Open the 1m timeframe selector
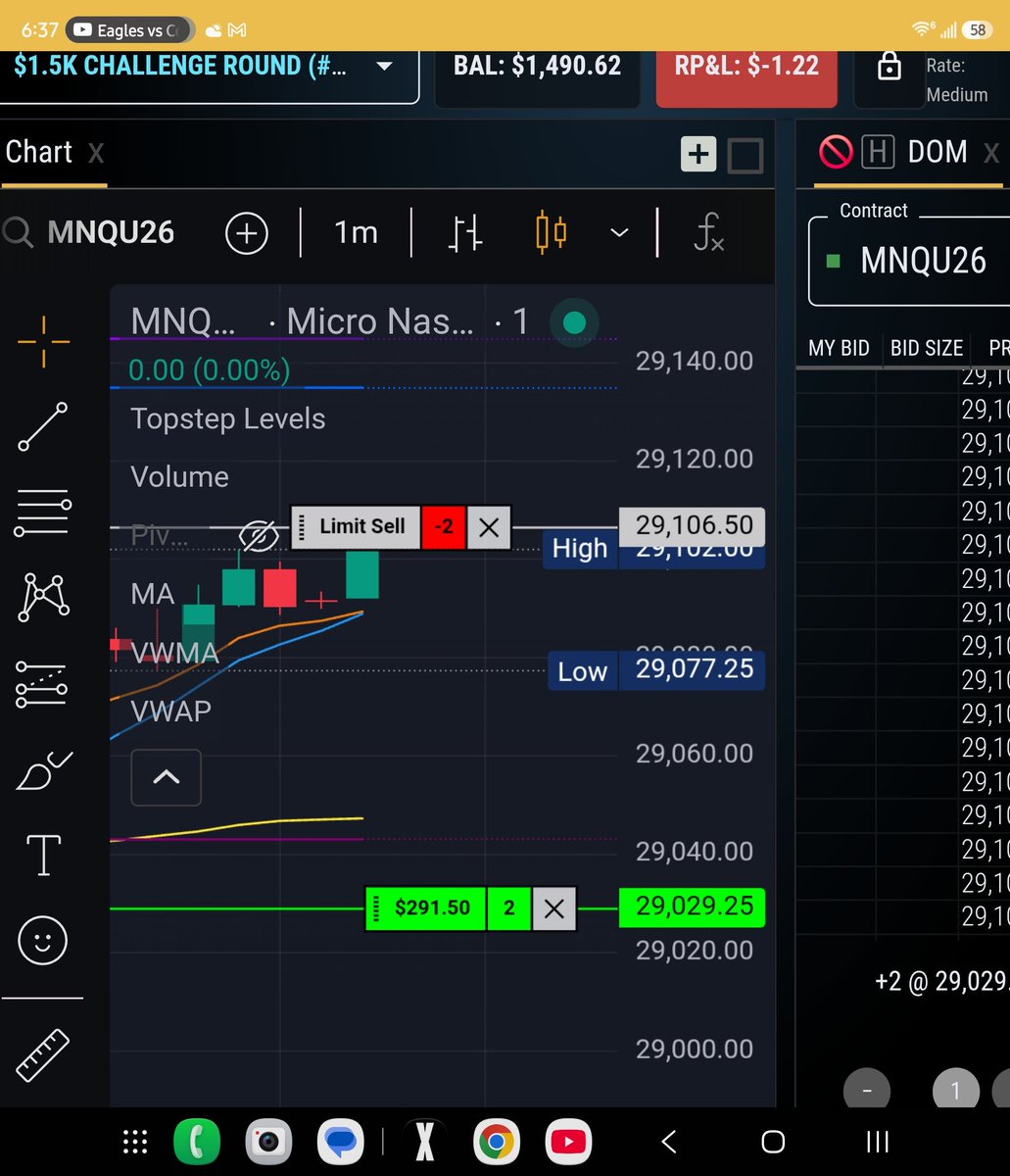The image size is (1010, 1176). 356,232
